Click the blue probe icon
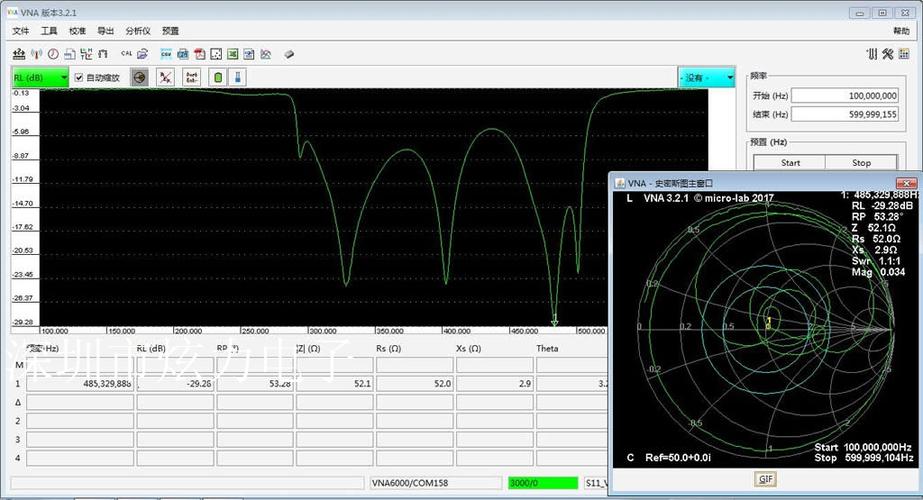Image resolution: width=923 pixels, height=500 pixels. click(237, 77)
